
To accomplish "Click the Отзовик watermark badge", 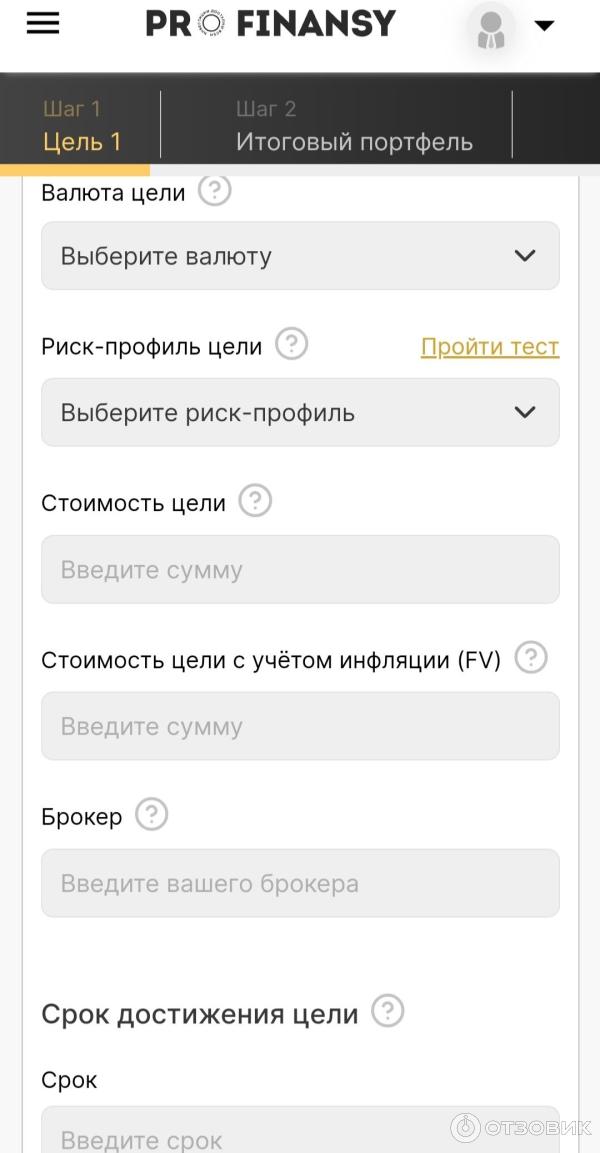I will 520,1127.
